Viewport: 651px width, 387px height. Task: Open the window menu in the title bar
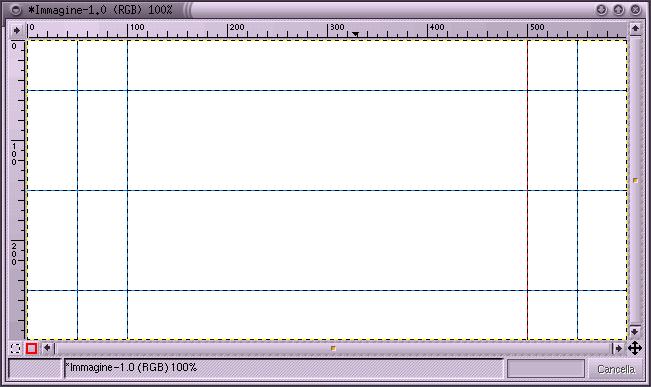click(x=16, y=10)
